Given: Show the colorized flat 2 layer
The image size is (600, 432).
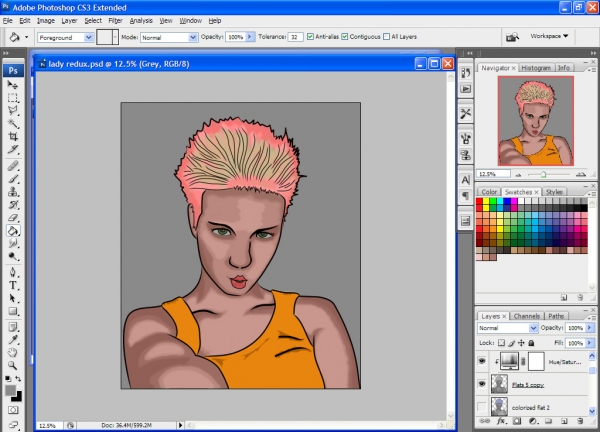Looking at the screenshot, I should click(482, 407).
